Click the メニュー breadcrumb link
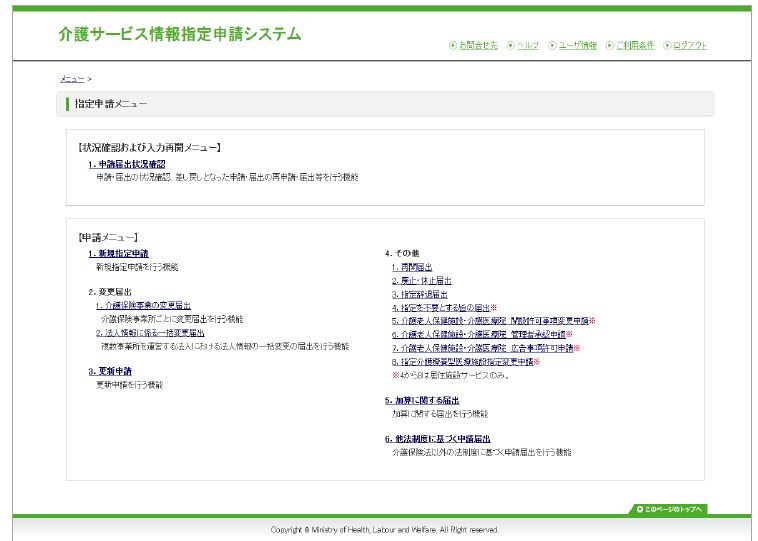 coord(72,78)
